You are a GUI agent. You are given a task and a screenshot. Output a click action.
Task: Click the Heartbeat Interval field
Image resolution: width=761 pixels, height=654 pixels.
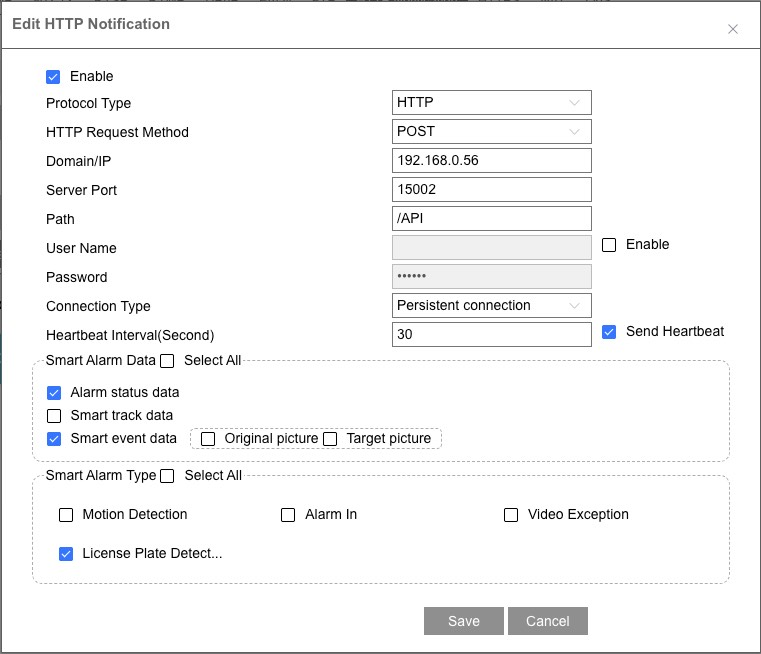[491, 335]
